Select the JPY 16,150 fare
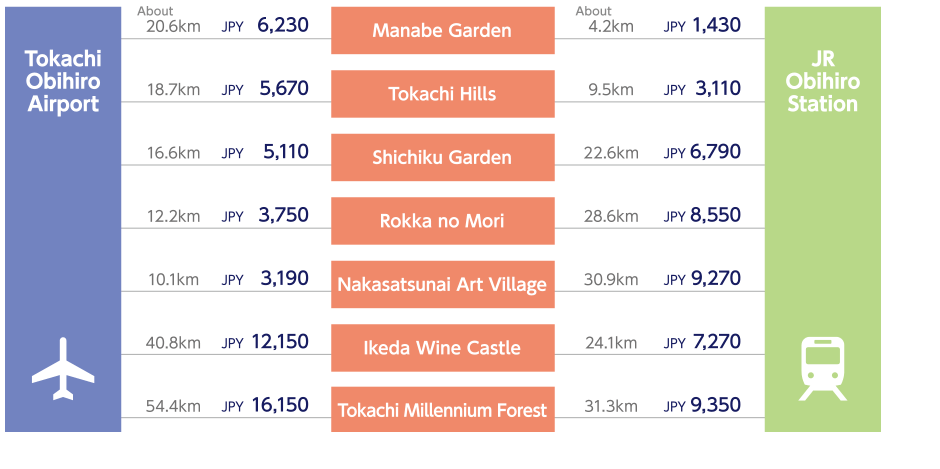 click(x=265, y=405)
